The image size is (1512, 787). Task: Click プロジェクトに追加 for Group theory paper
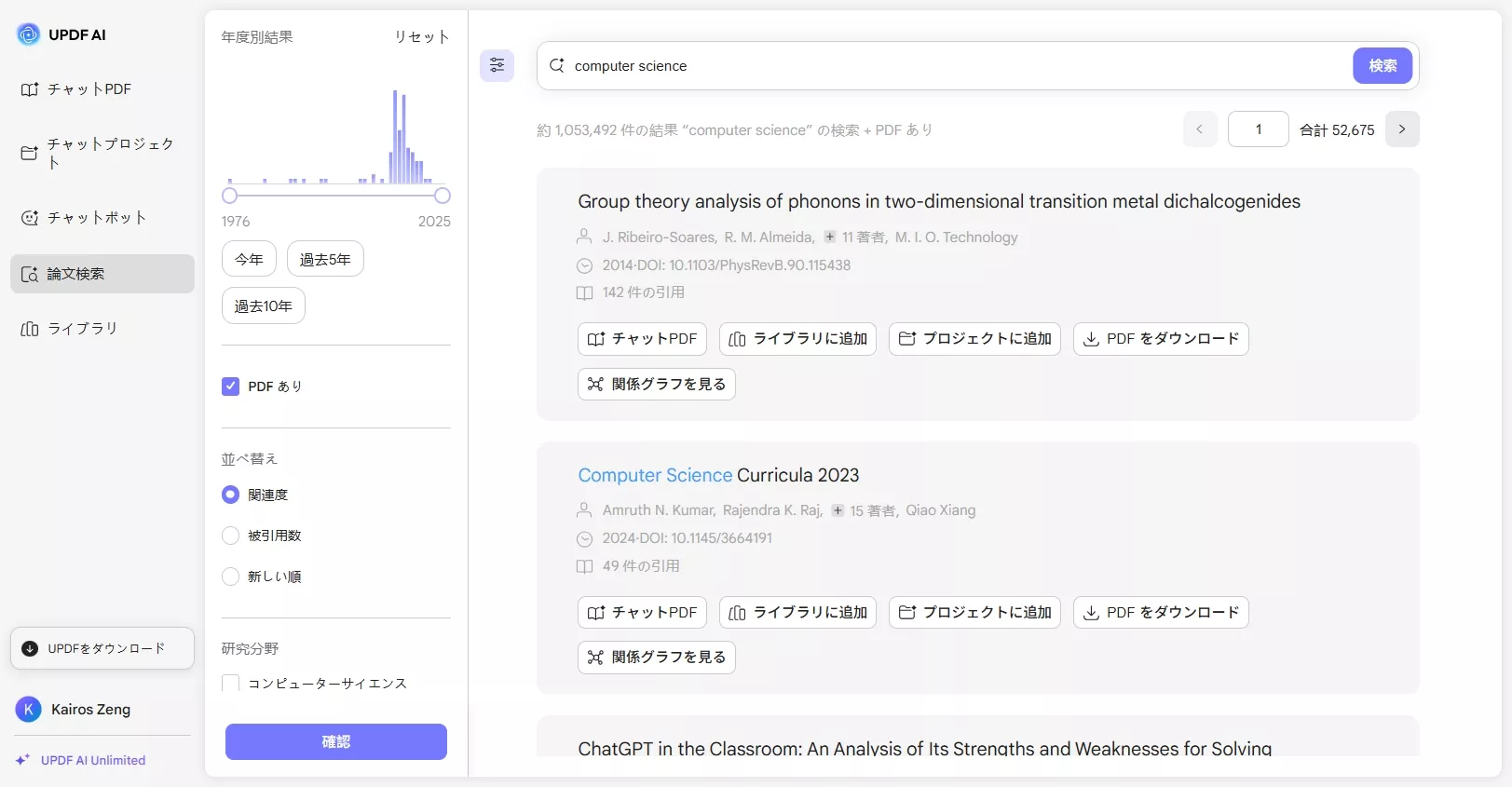click(x=974, y=339)
